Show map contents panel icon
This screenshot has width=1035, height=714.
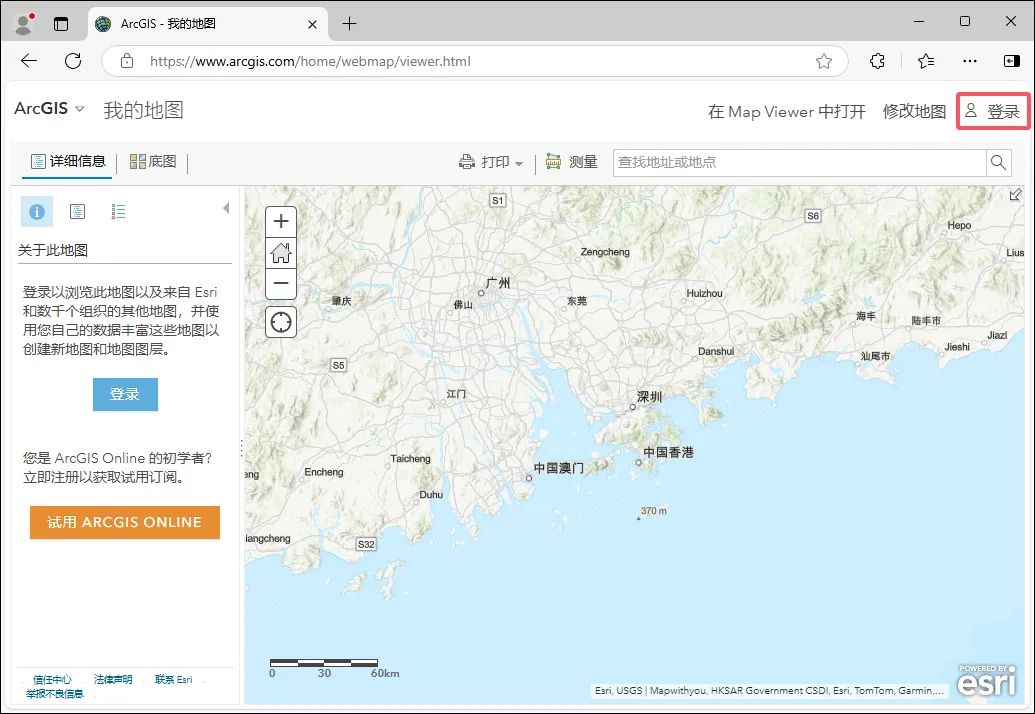(x=77, y=211)
